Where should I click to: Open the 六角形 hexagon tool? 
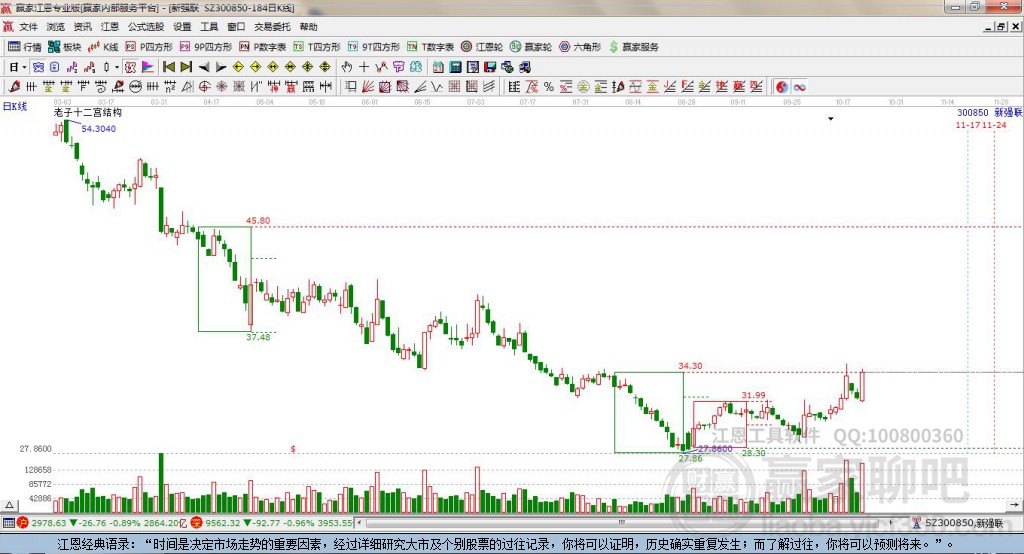[x=580, y=47]
